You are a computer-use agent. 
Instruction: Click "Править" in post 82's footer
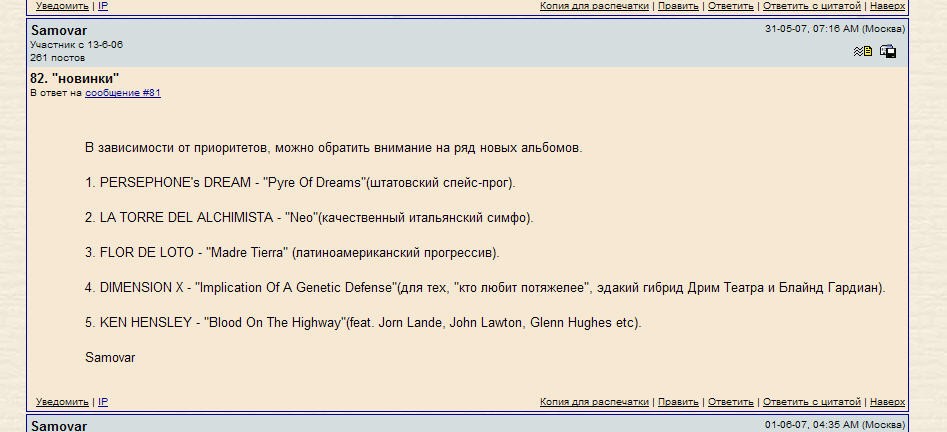(x=678, y=402)
